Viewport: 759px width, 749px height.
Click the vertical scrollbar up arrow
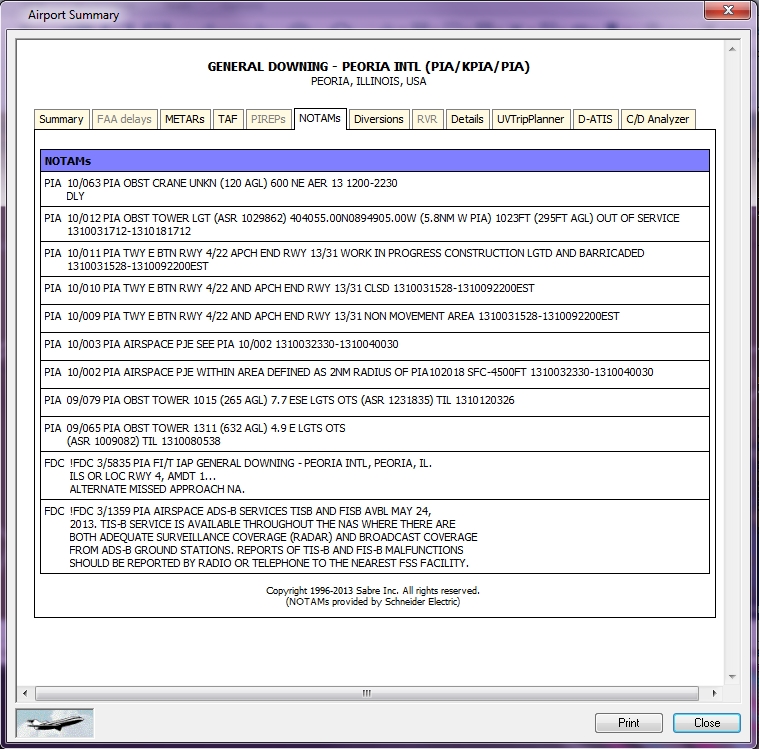732,49
